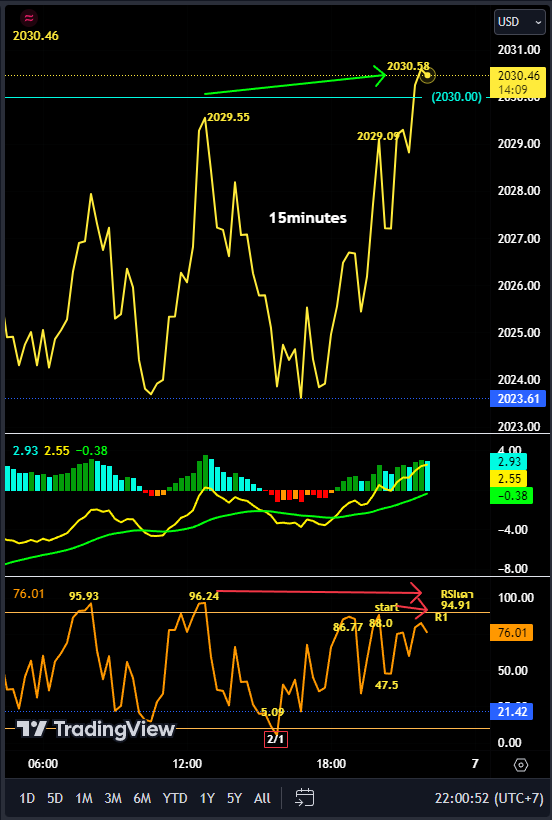Click the 15minutes text annotation

(307, 218)
